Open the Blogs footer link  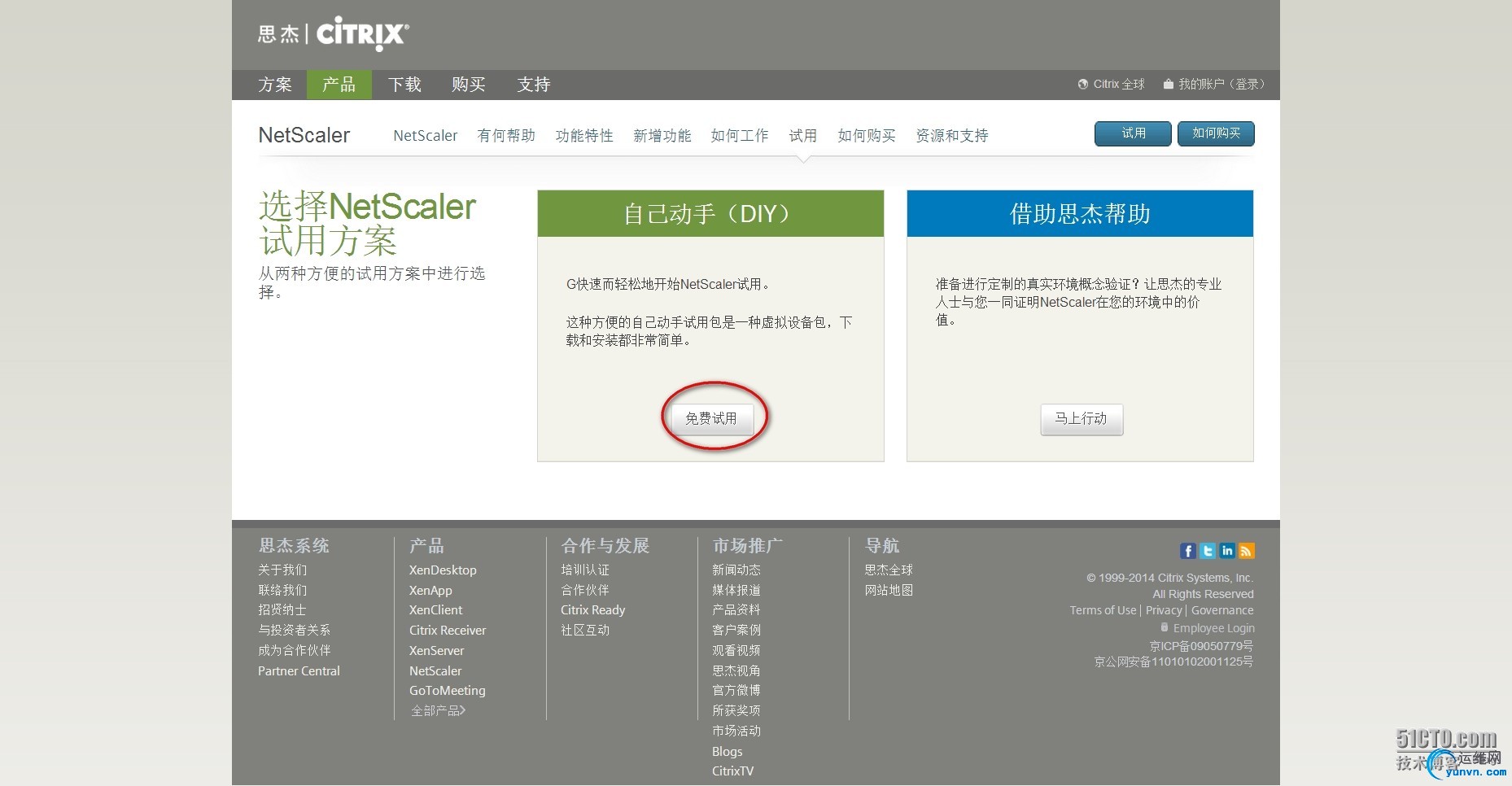[727, 752]
